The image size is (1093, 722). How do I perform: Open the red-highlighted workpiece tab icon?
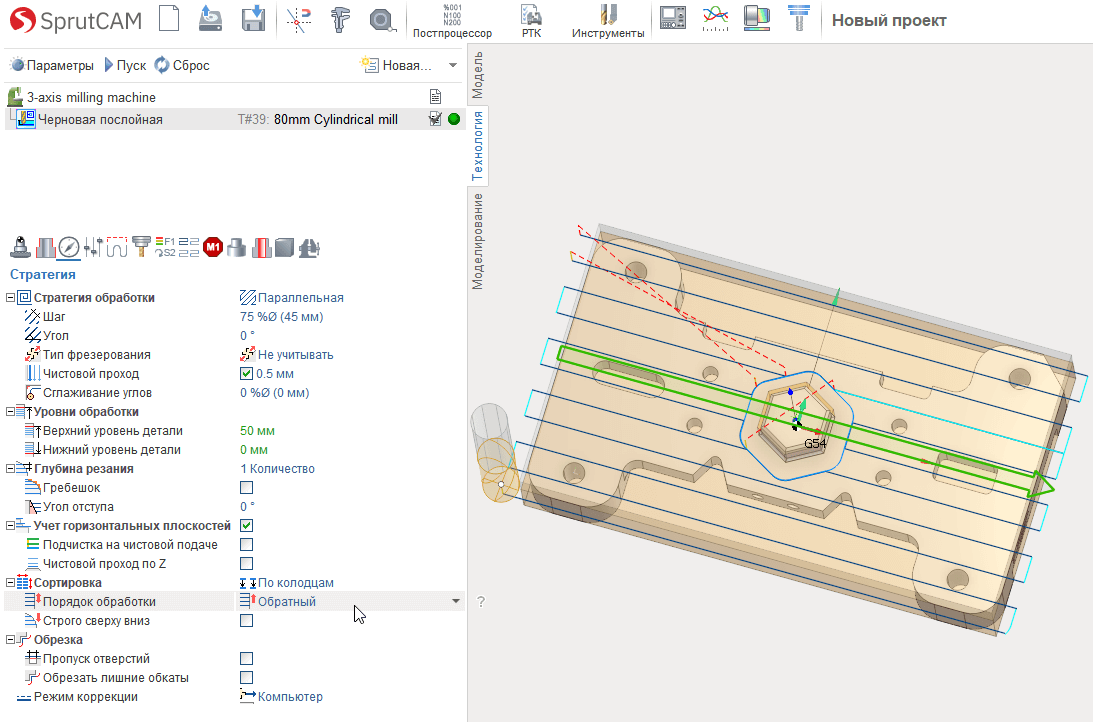[261, 247]
